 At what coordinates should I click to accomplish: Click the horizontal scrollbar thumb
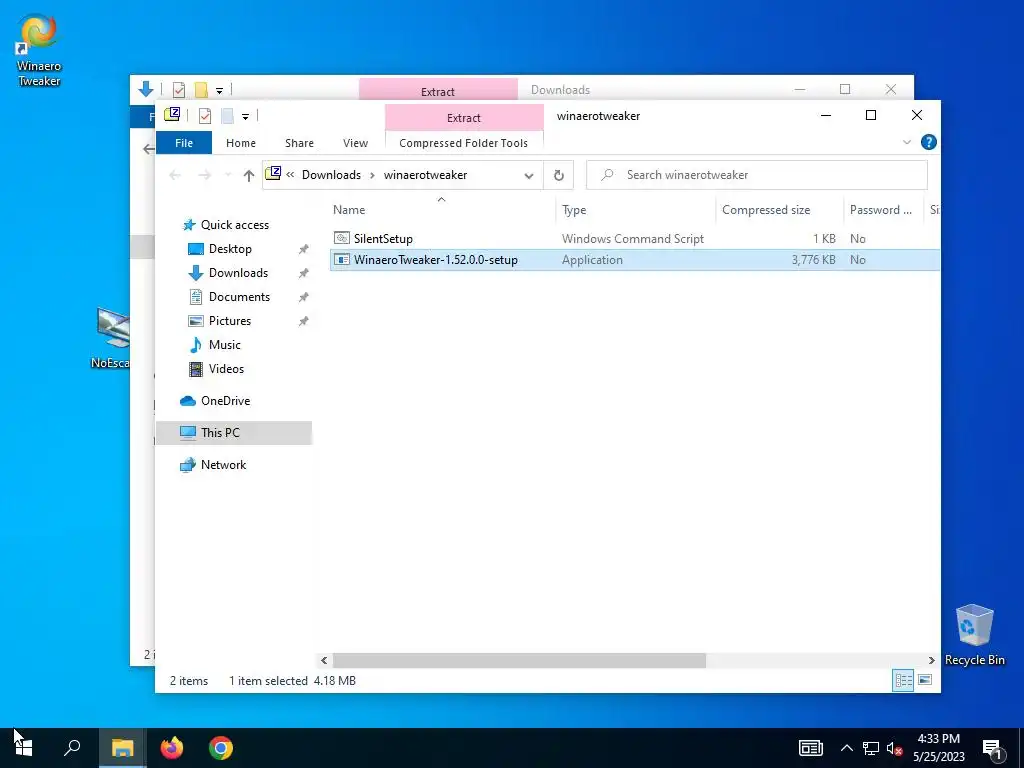coord(519,660)
